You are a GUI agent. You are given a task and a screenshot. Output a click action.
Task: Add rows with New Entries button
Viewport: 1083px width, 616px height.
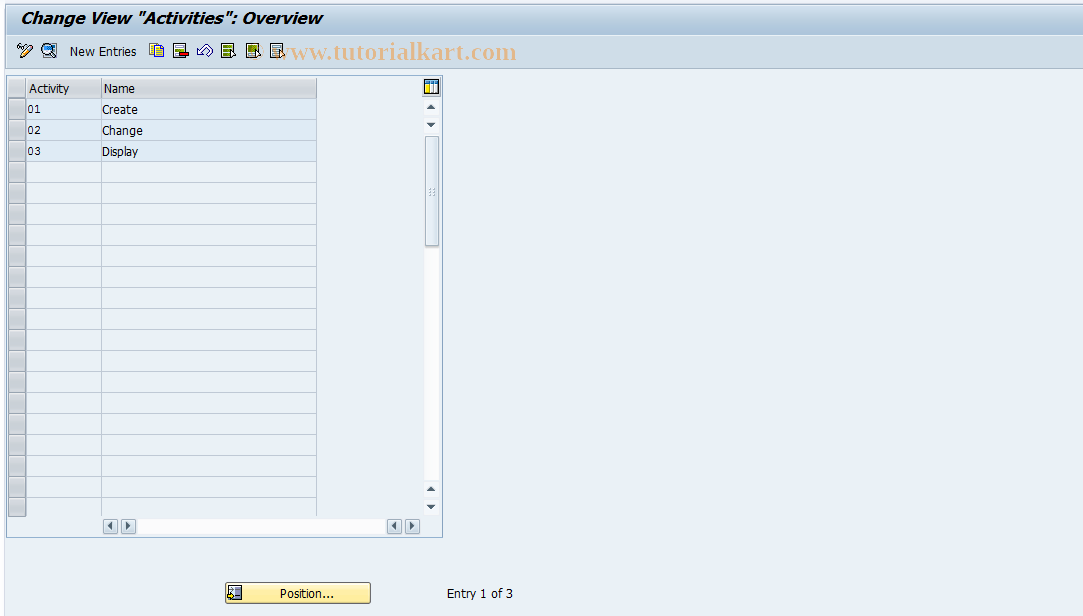(x=103, y=52)
